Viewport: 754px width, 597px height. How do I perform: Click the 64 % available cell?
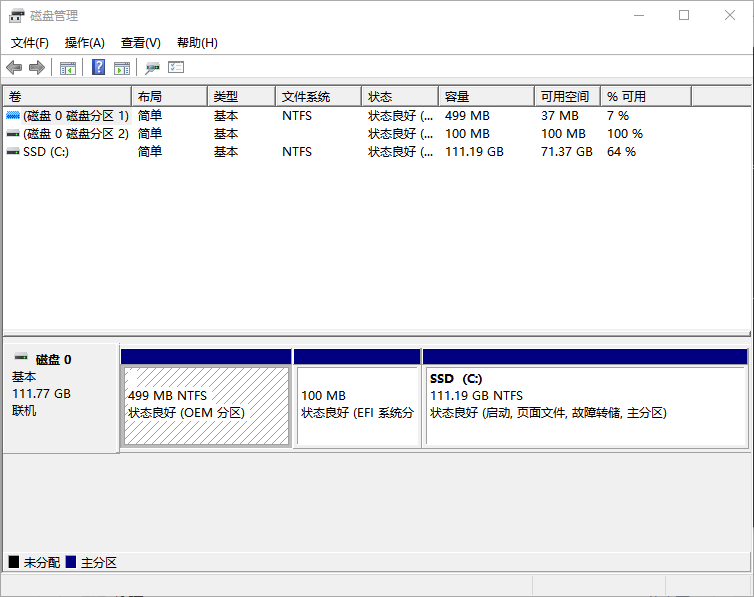coord(621,152)
